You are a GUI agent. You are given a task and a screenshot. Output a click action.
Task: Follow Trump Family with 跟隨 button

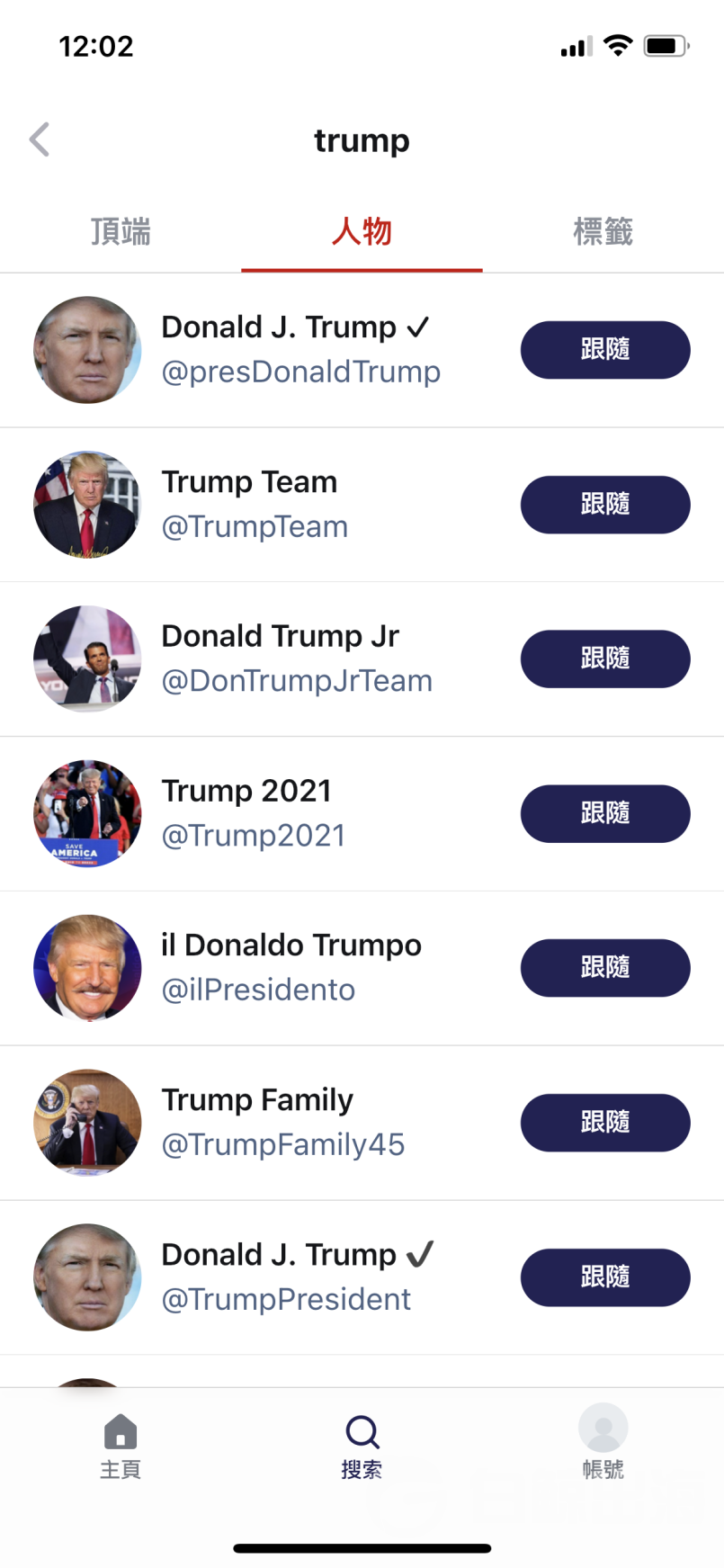click(x=605, y=1123)
